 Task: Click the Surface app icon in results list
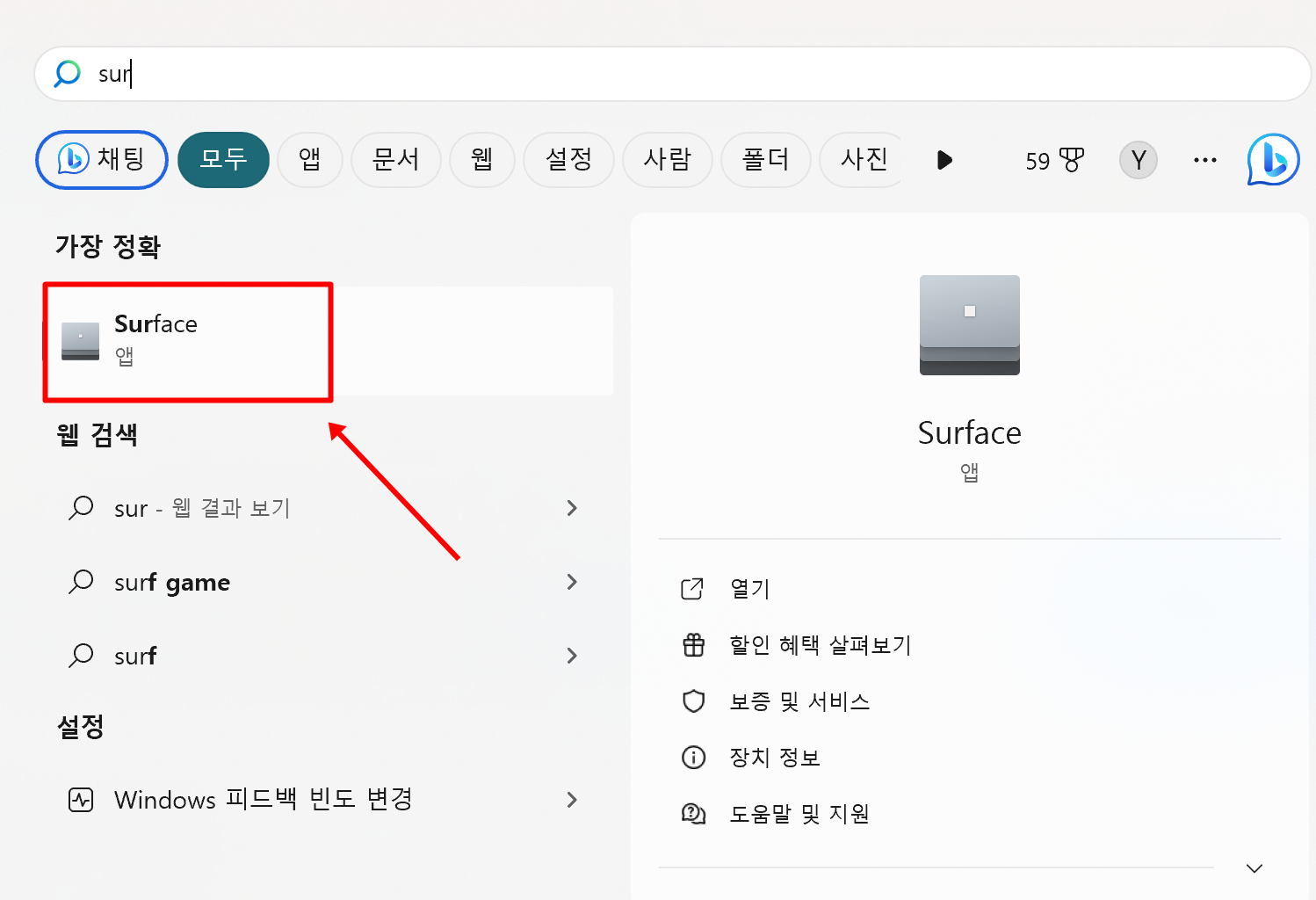click(80, 342)
